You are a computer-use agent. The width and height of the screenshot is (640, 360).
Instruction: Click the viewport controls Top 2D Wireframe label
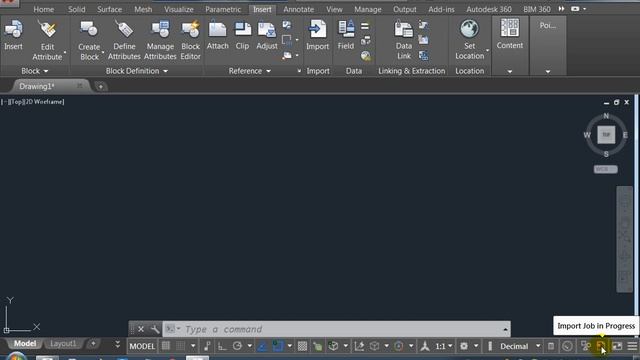pyautogui.click(x=33, y=102)
